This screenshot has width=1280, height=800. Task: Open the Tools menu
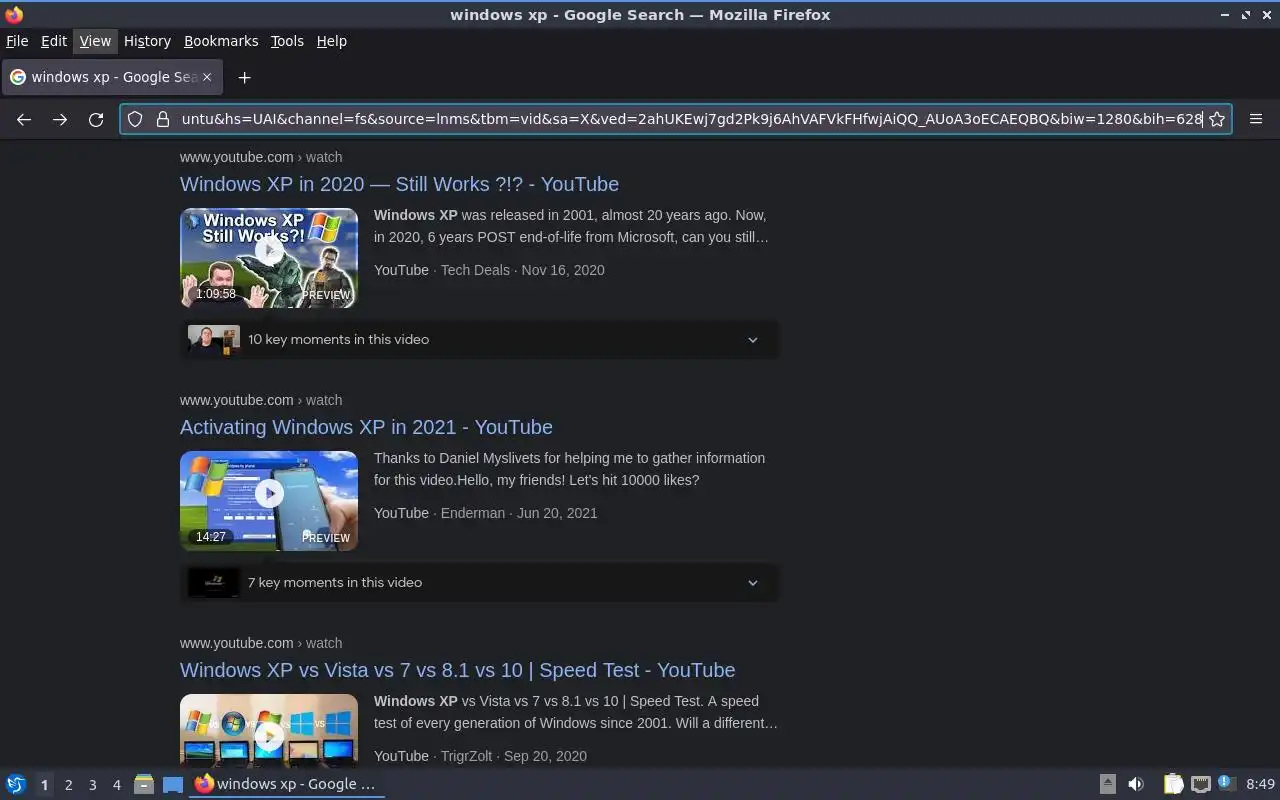point(287,41)
